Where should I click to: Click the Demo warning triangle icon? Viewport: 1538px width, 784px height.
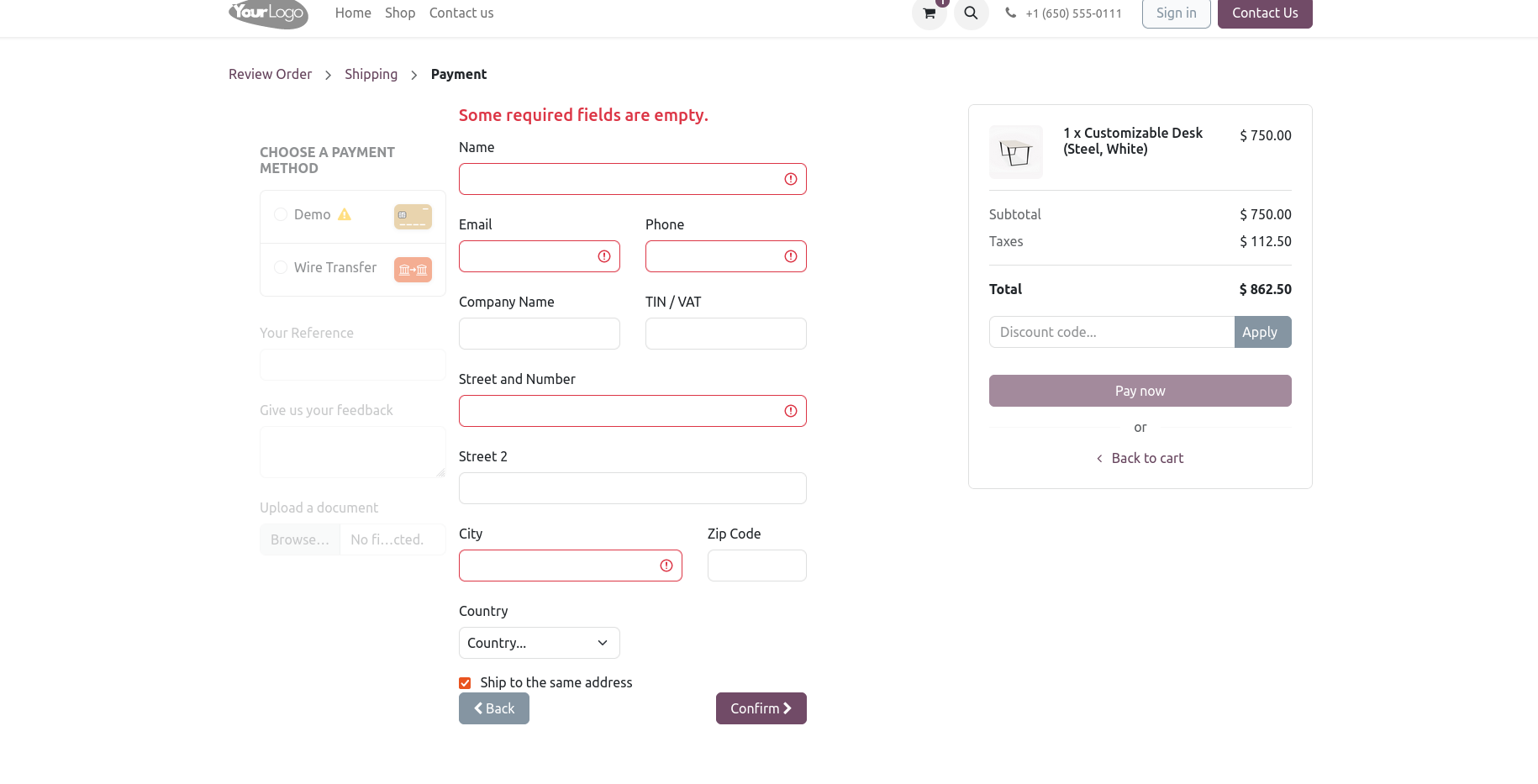pyautogui.click(x=345, y=215)
